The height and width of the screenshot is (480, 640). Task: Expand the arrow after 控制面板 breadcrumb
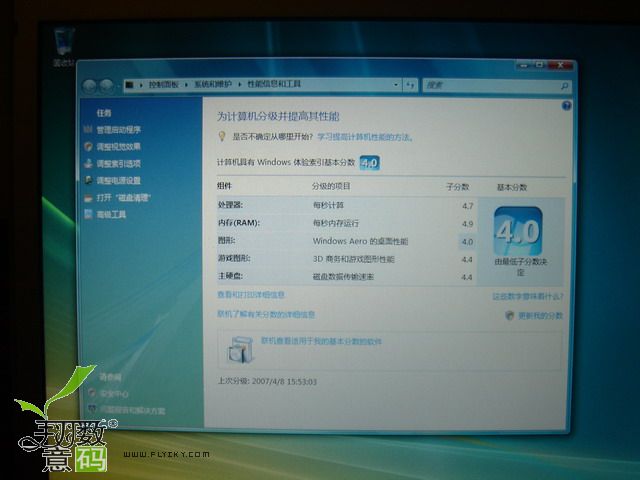click(x=186, y=85)
